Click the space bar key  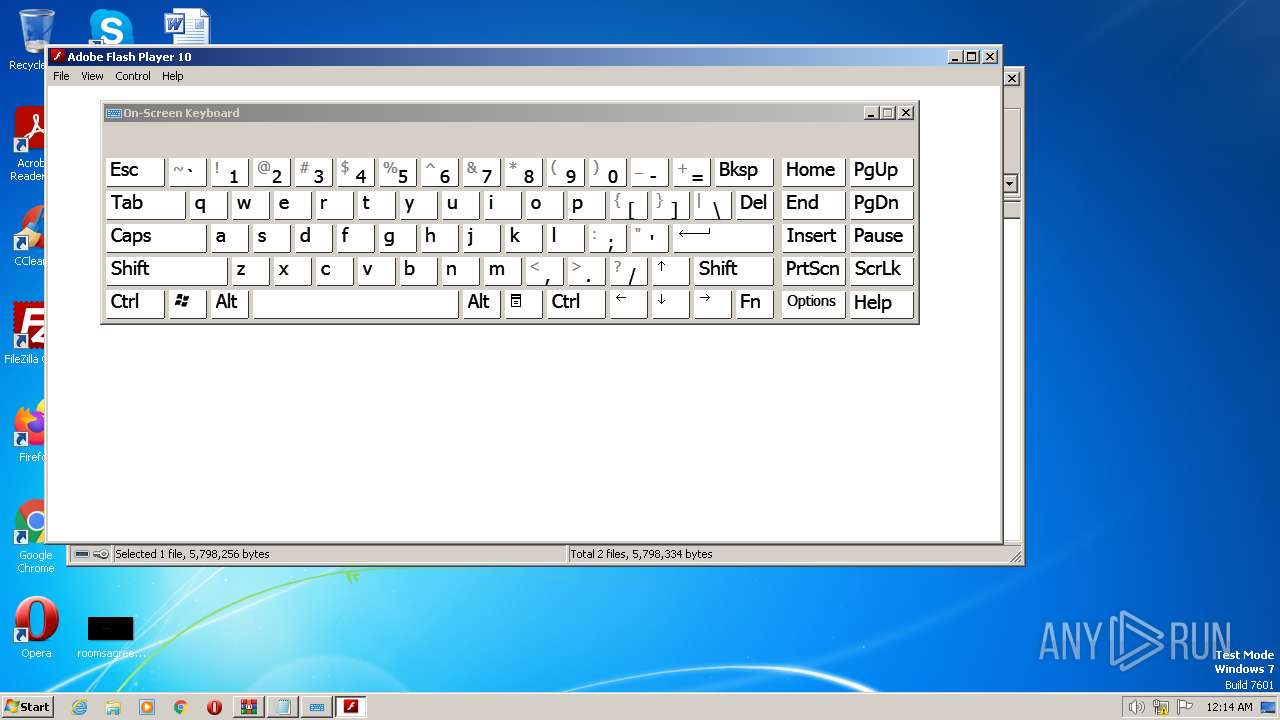(355, 303)
